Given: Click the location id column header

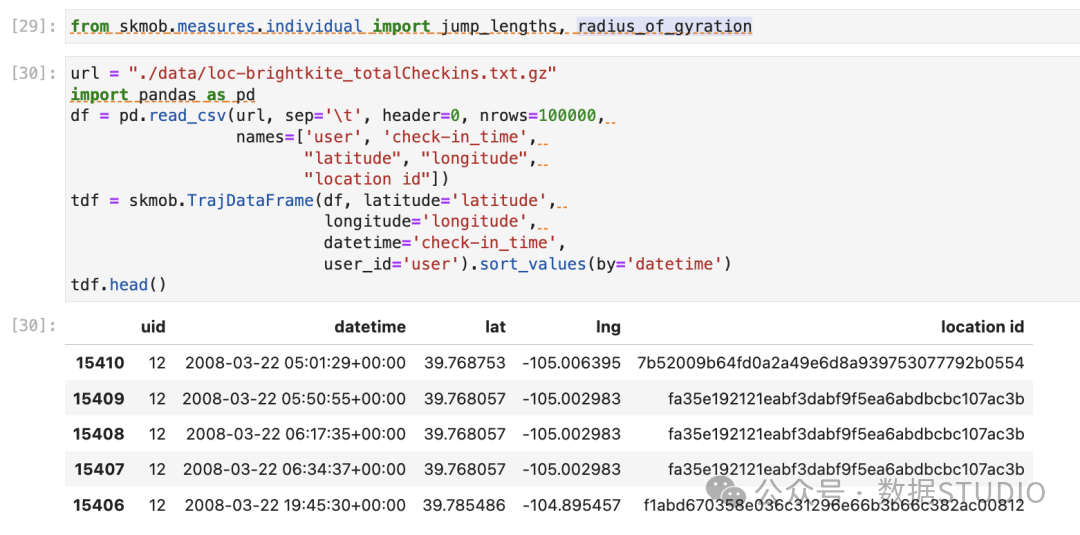Looking at the screenshot, I should coord(982,326).
